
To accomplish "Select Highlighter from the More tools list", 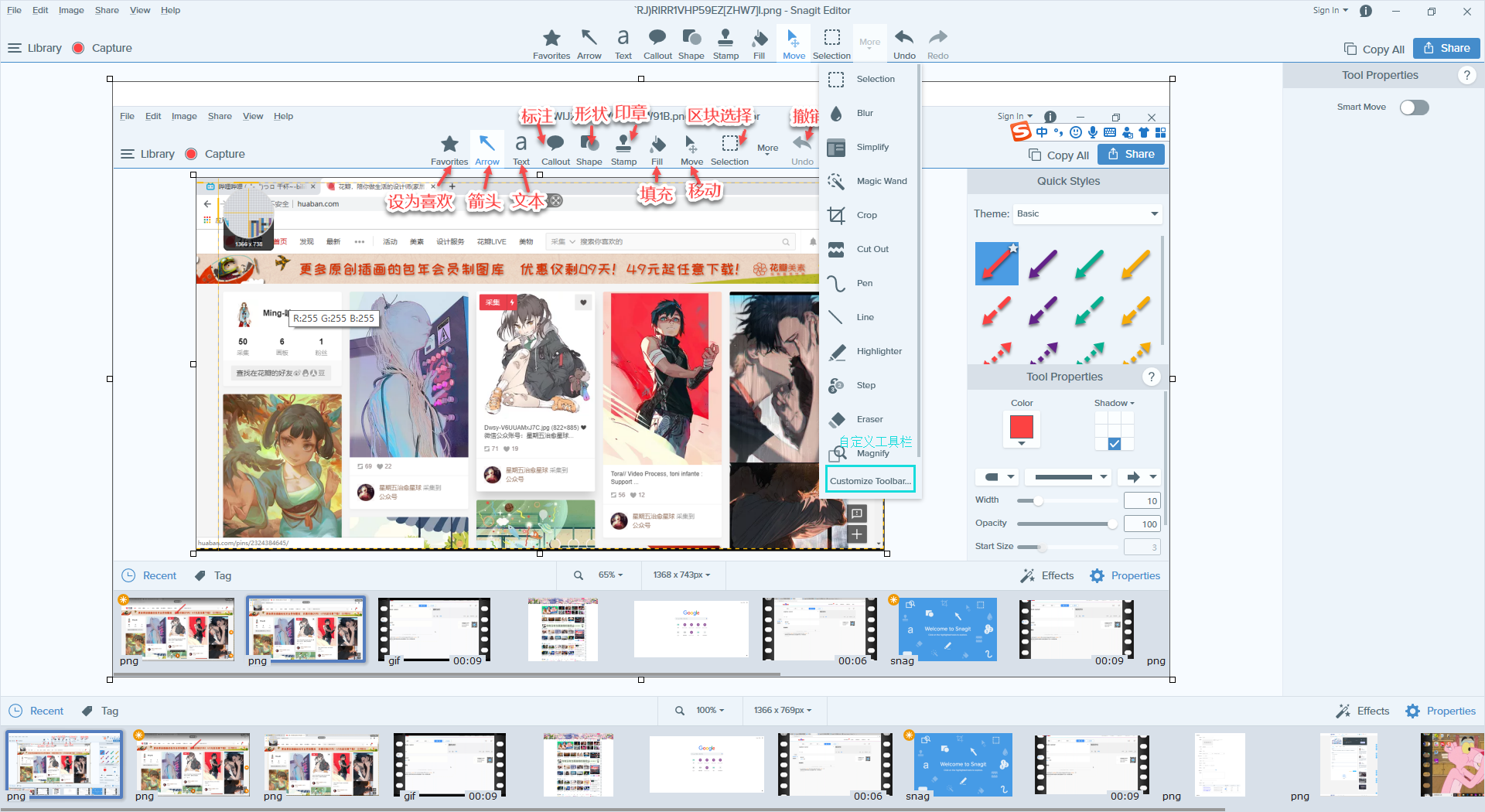I will click(x=869, y=351).
